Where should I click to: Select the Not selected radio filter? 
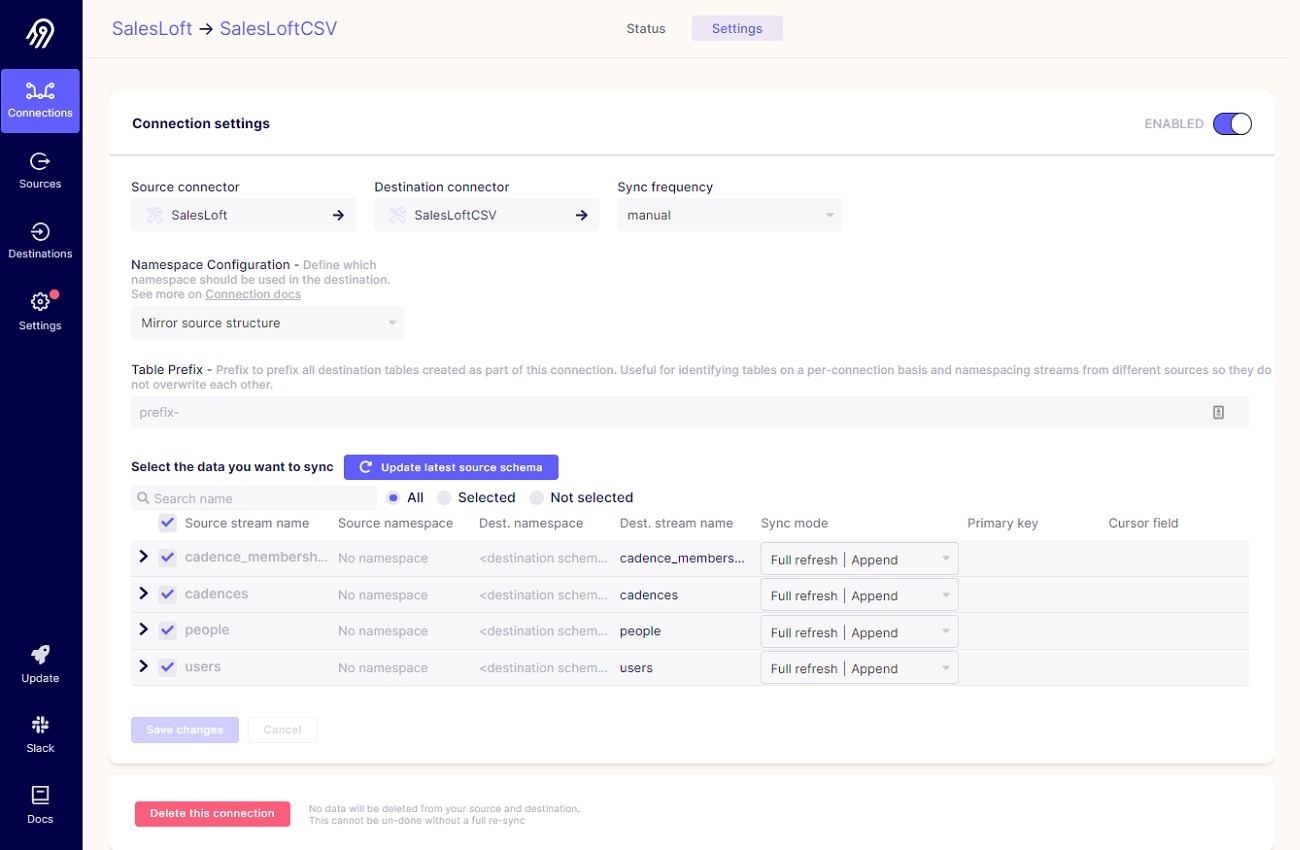537,498
